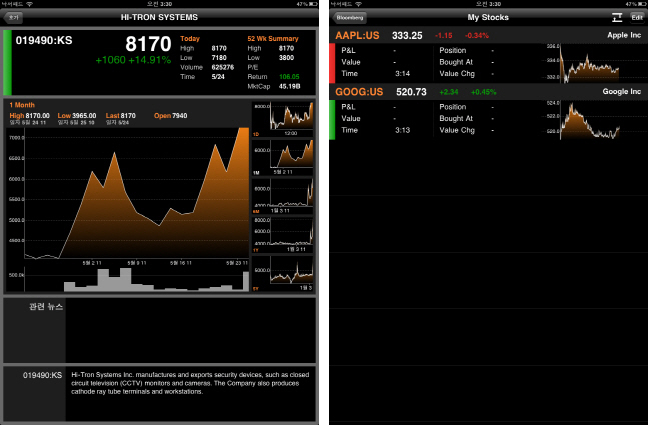This screenshot has height=425, width=648.
Task: Tap the Today column heading
Action: (x=190, y=38)
